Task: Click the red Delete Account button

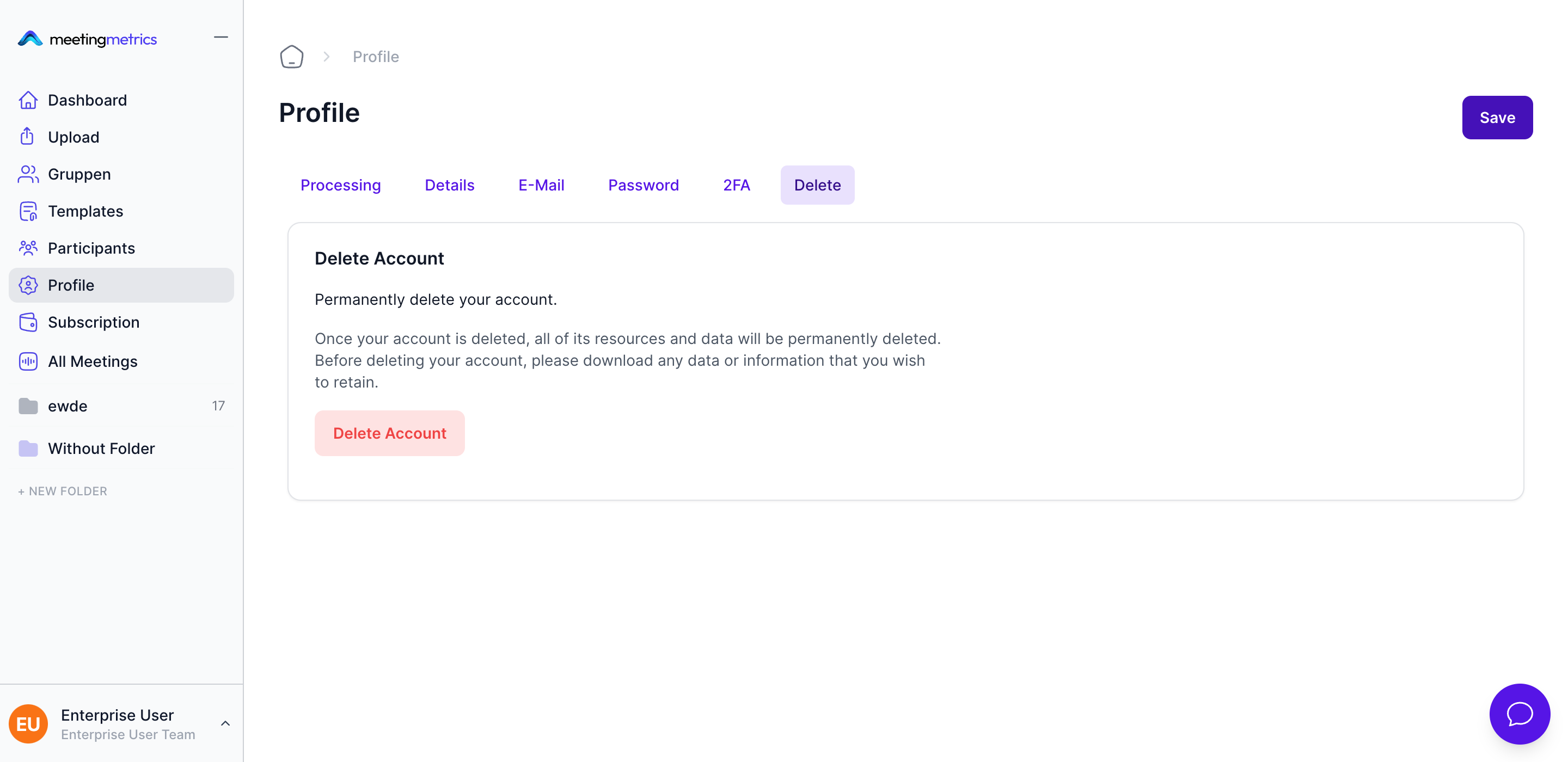Action: pyautogui.click(x=389, y=433)
